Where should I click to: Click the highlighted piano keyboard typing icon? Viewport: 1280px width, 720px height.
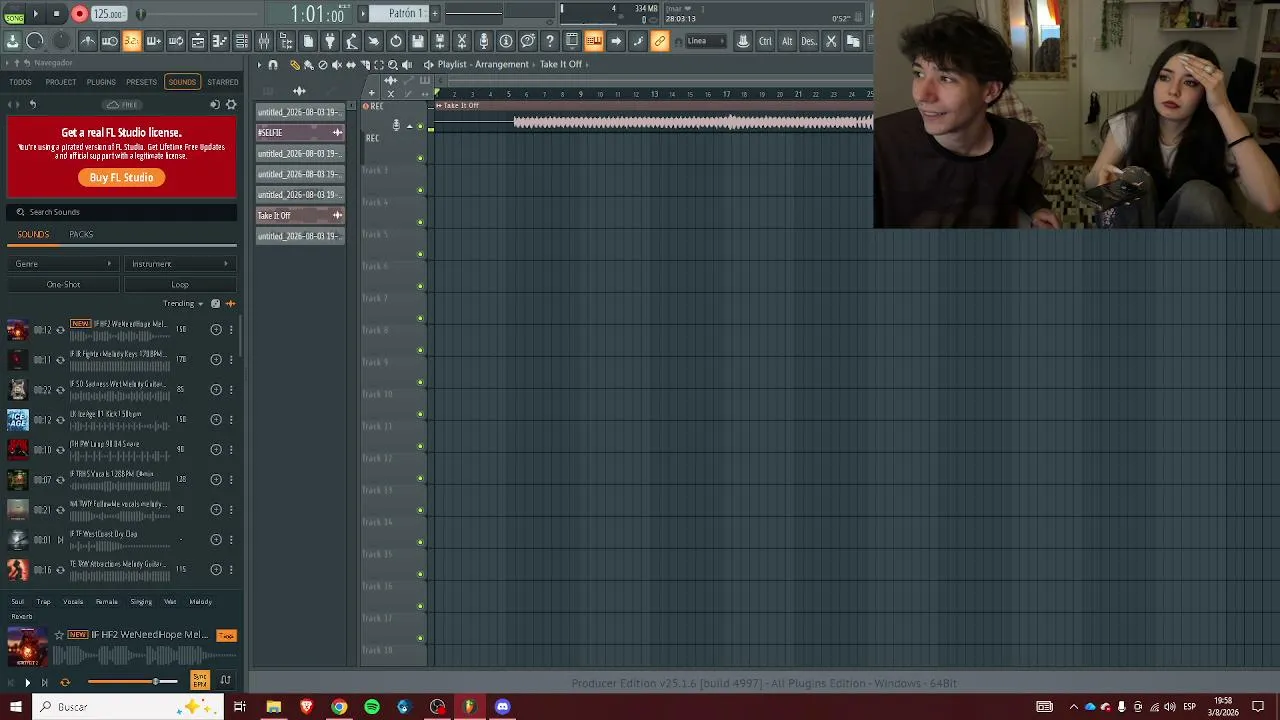(594, 41)
